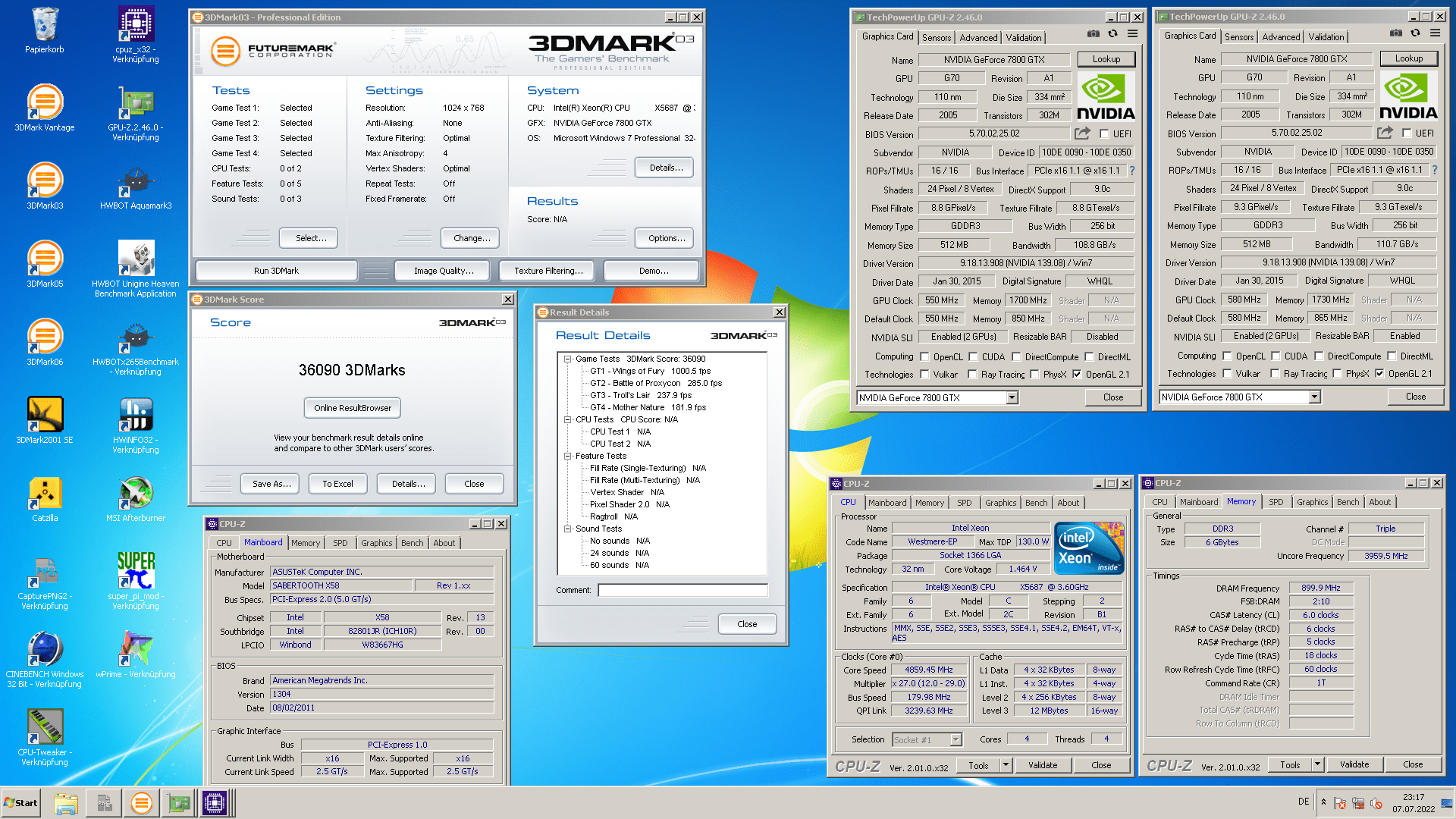The height and width of the screenshot is (819, 1456).
Task: Open the hamburger menu in right GPU-Z
Action: click(x=1435, y=33)
